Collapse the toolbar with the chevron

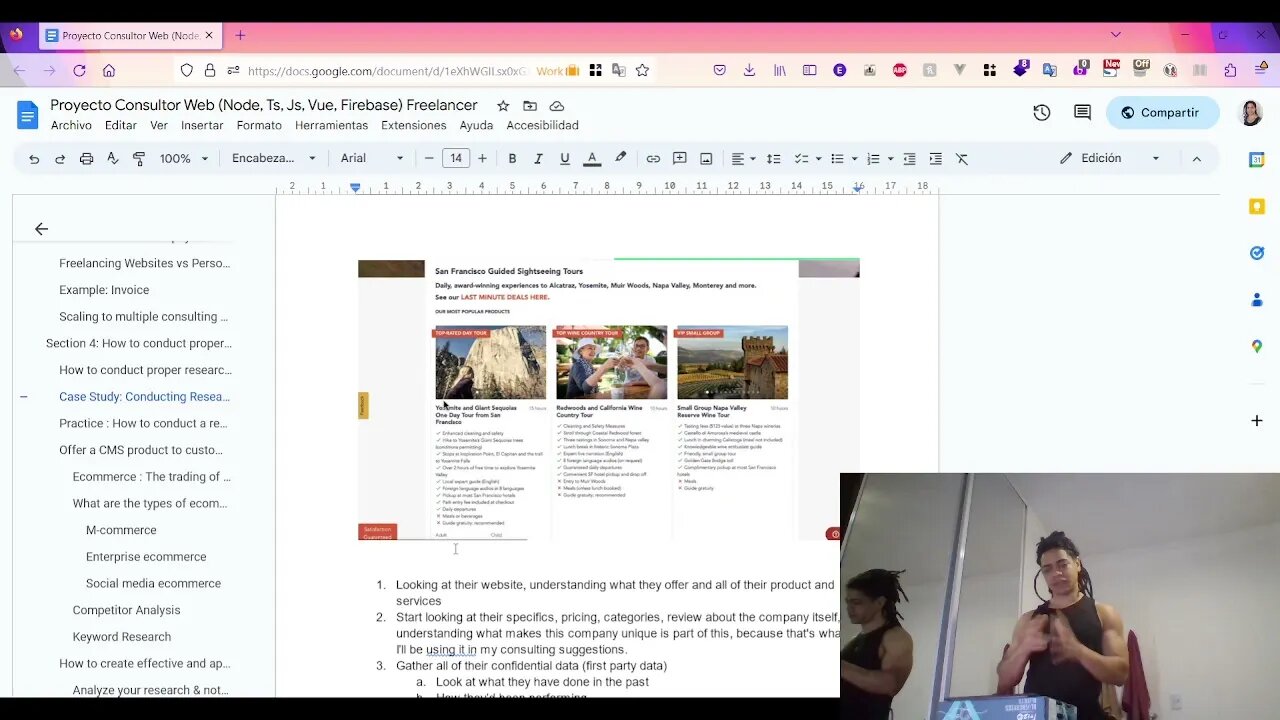point(1196,158)
